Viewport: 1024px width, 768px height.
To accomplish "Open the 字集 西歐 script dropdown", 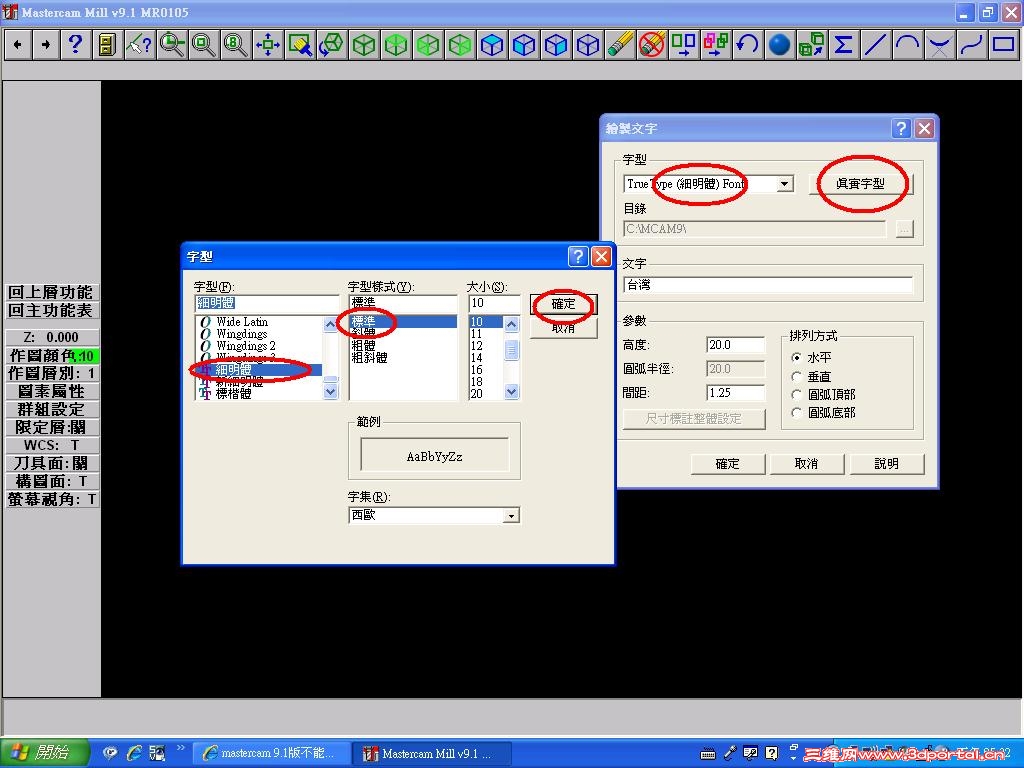I will coord(512,516).
